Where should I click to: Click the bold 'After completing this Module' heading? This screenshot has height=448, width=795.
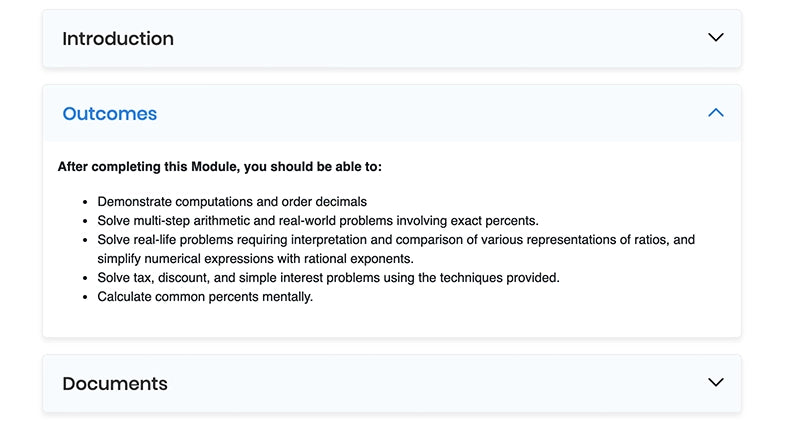[219, 167]
